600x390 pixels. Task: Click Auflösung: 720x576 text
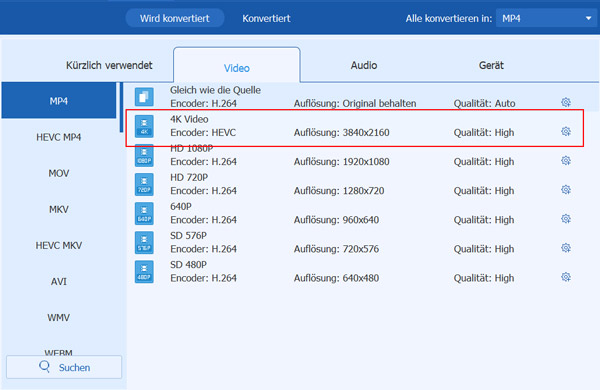click(336, 249)
